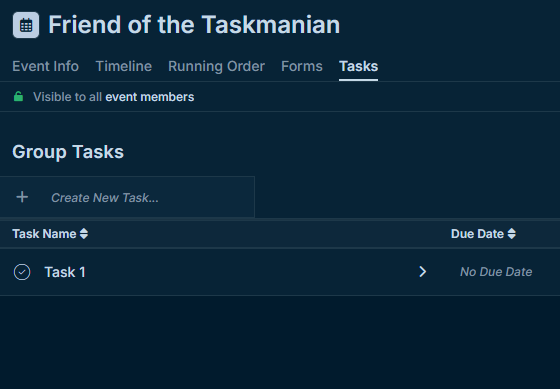Click the Group Tasks heading
Viewport: 560px width, 389px height.
tap(68, 152)
